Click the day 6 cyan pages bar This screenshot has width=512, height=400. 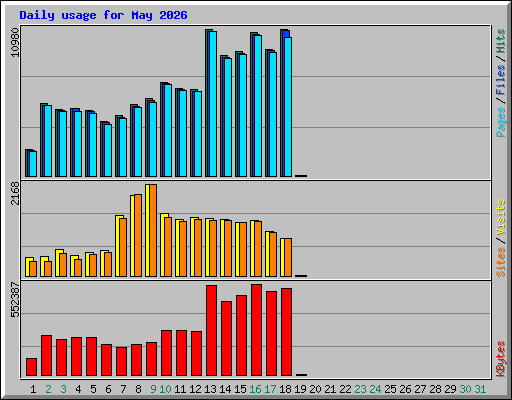point(108,150)
